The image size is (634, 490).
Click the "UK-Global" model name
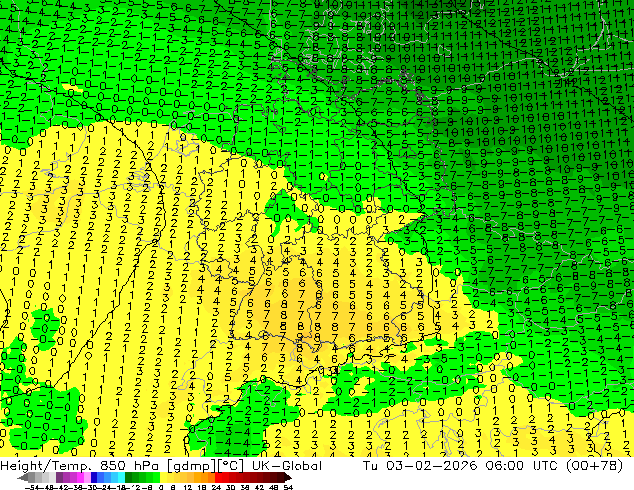287,466
